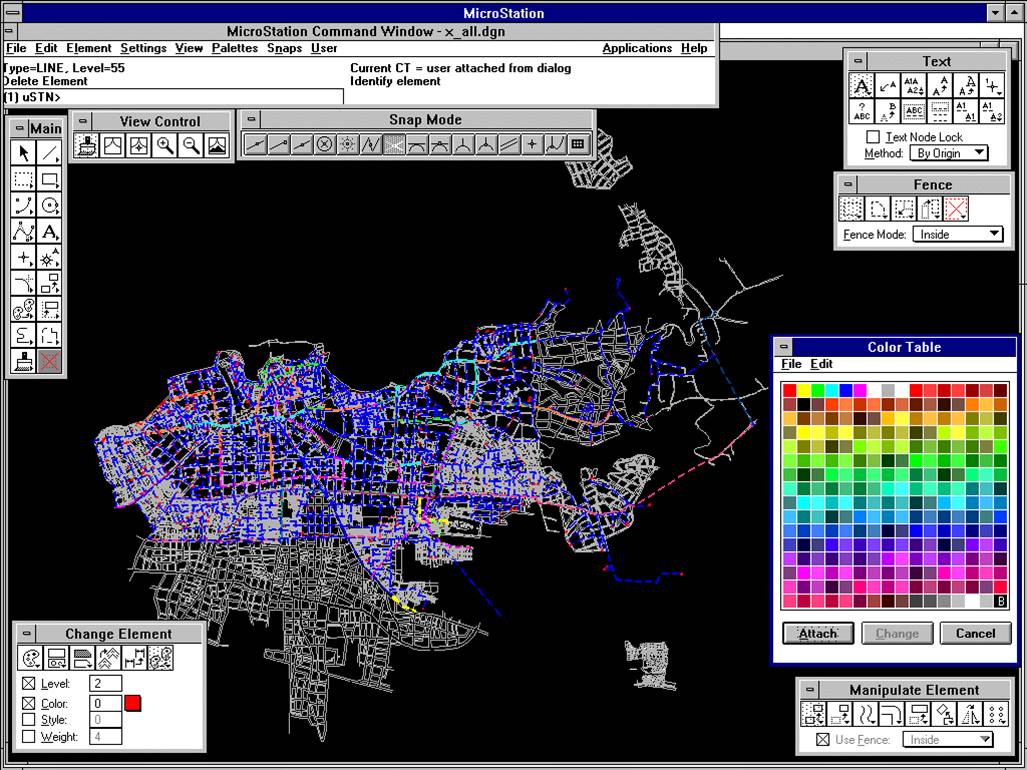This screenshot has height=770, width=1027.
Task: Enable the Style checkbox in Change Element
Action: [28, 720]
